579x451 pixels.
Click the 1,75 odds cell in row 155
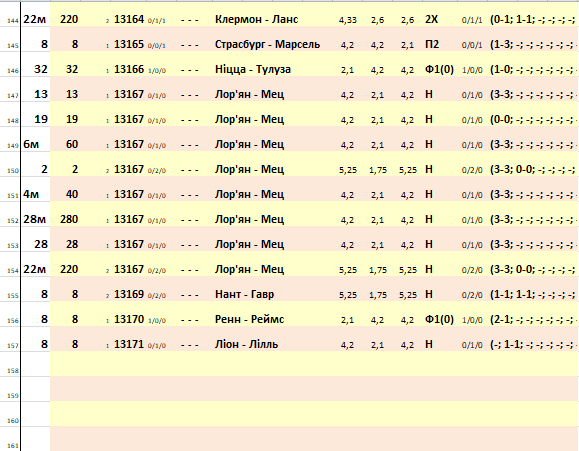(378, 295)
